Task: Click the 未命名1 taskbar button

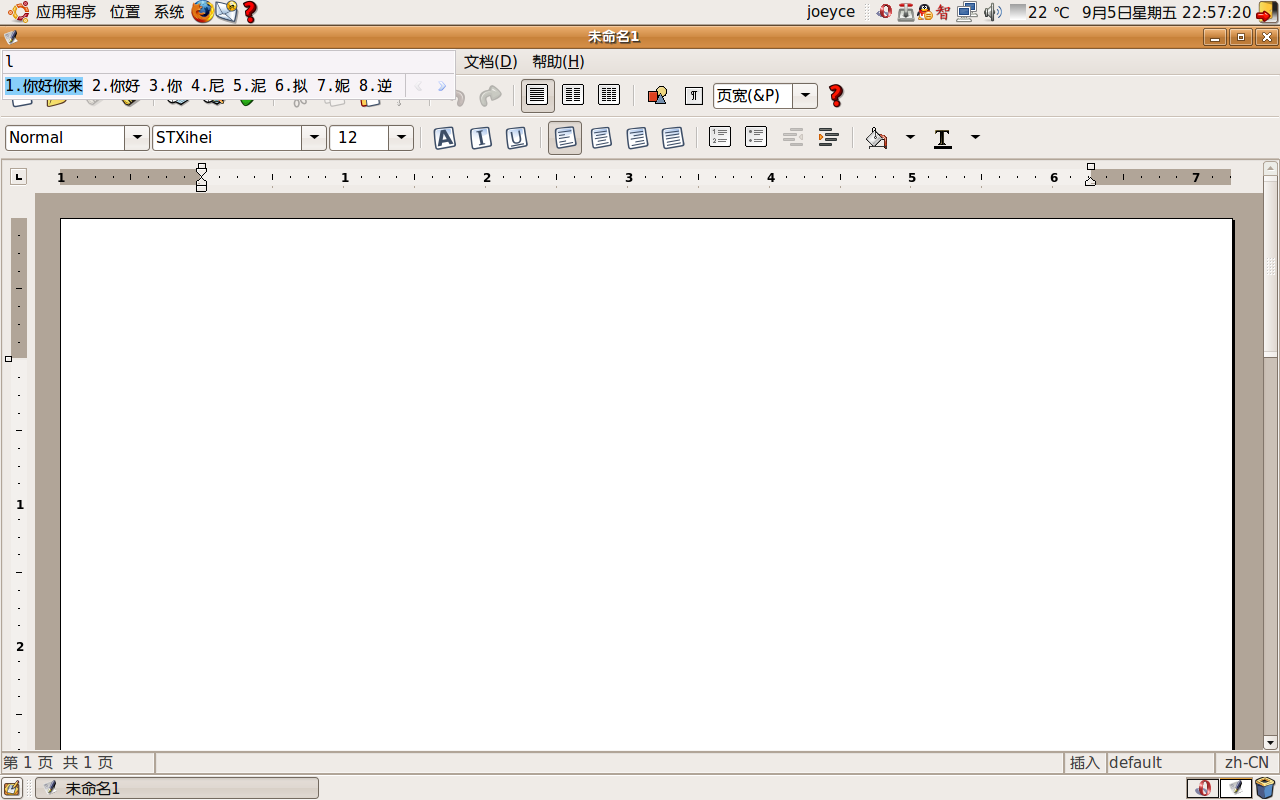Action: pyautogui.click(x=178, y=788)
